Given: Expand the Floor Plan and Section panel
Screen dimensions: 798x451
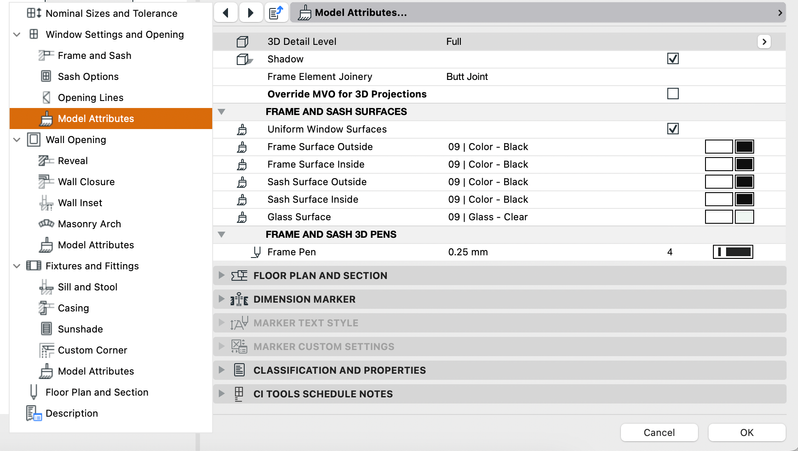Looking at the screenshot, I should (x=222, y=276).
